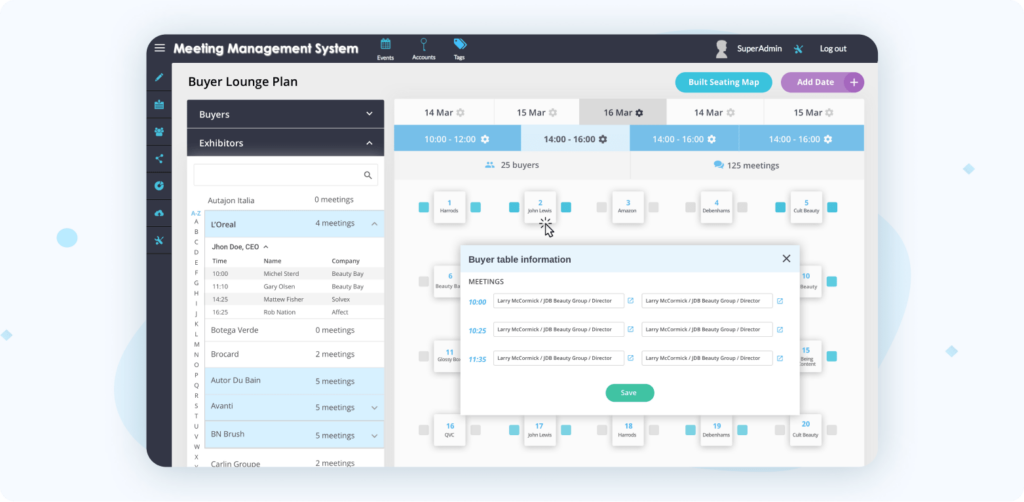Screen dimensions: 1024x502
Task: Click the Add Date button
Action: coord(822,82)
